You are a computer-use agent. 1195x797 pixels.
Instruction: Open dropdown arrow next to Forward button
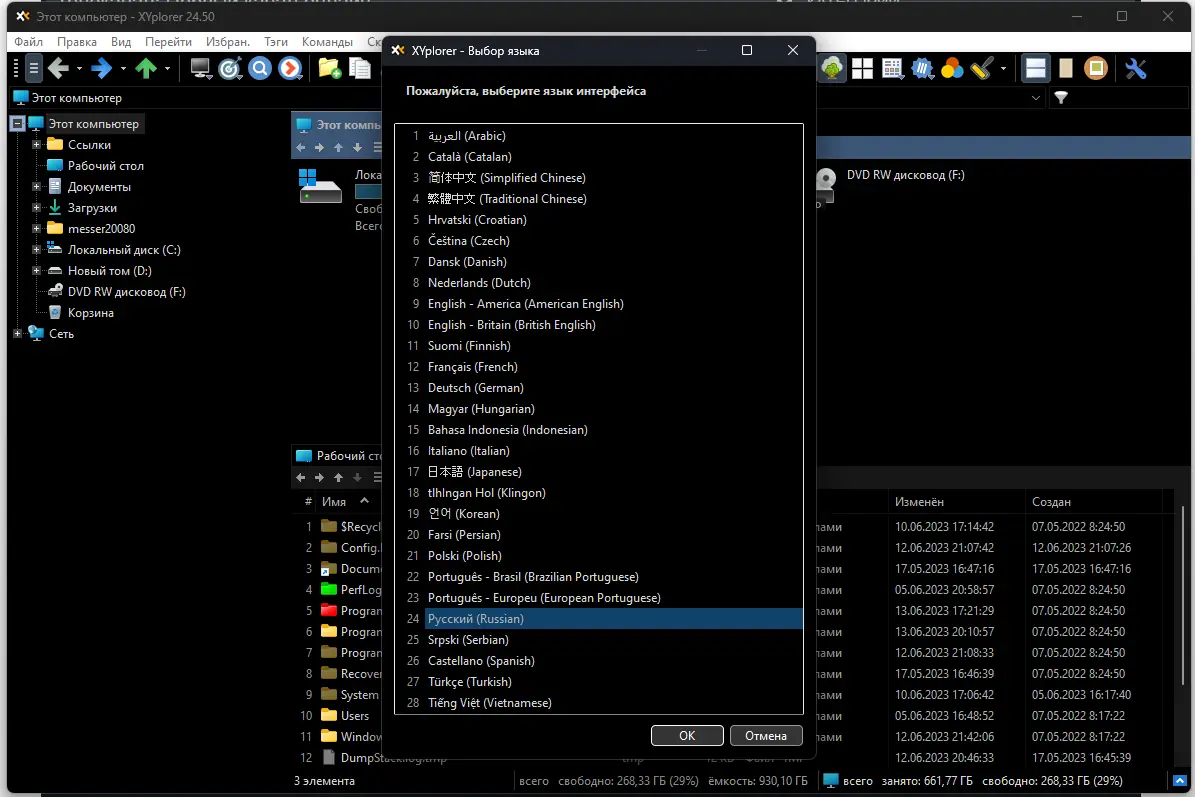[x=123, y=69]
